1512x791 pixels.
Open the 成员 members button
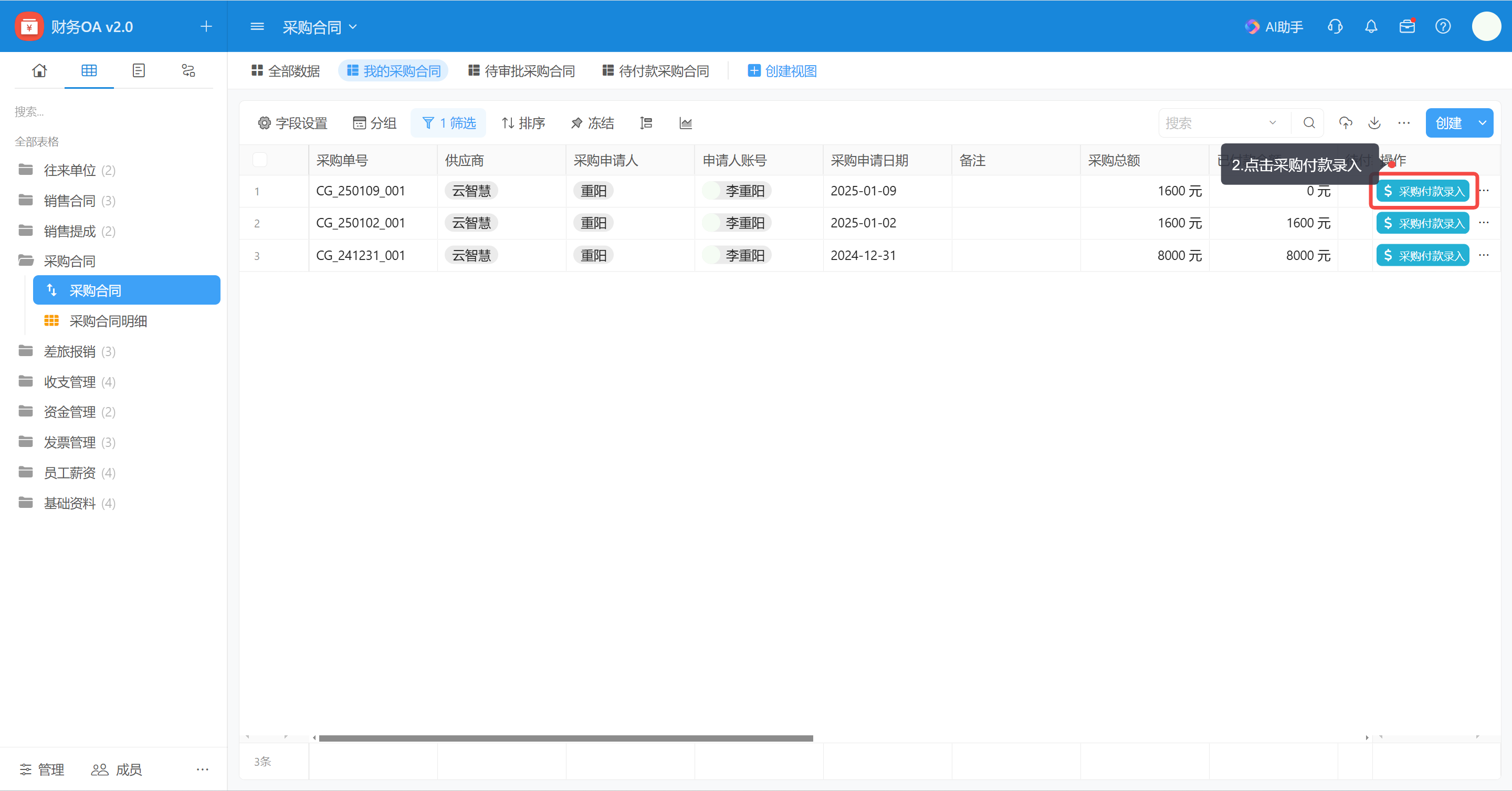click(117, 769)
